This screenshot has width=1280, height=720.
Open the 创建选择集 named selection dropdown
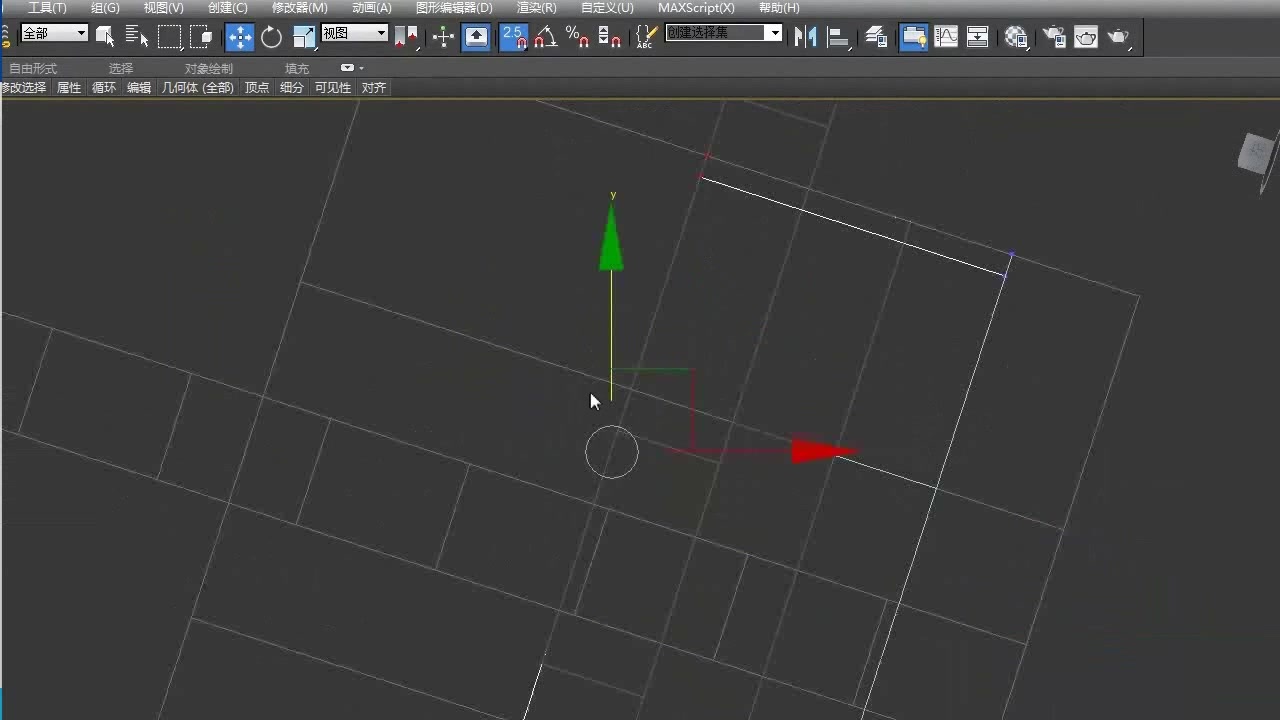point(724,33)
